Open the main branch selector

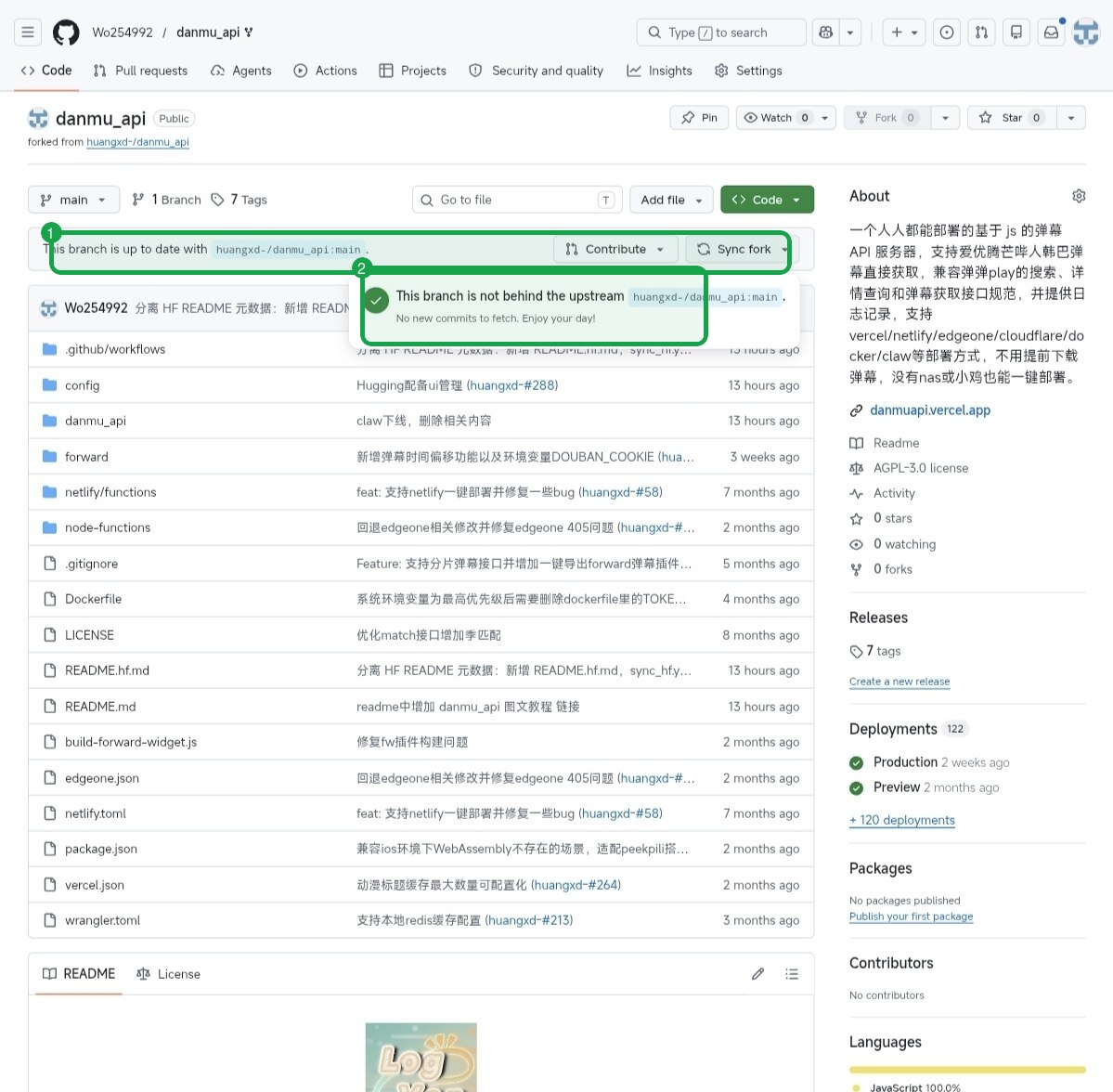(x=73, y=200)
